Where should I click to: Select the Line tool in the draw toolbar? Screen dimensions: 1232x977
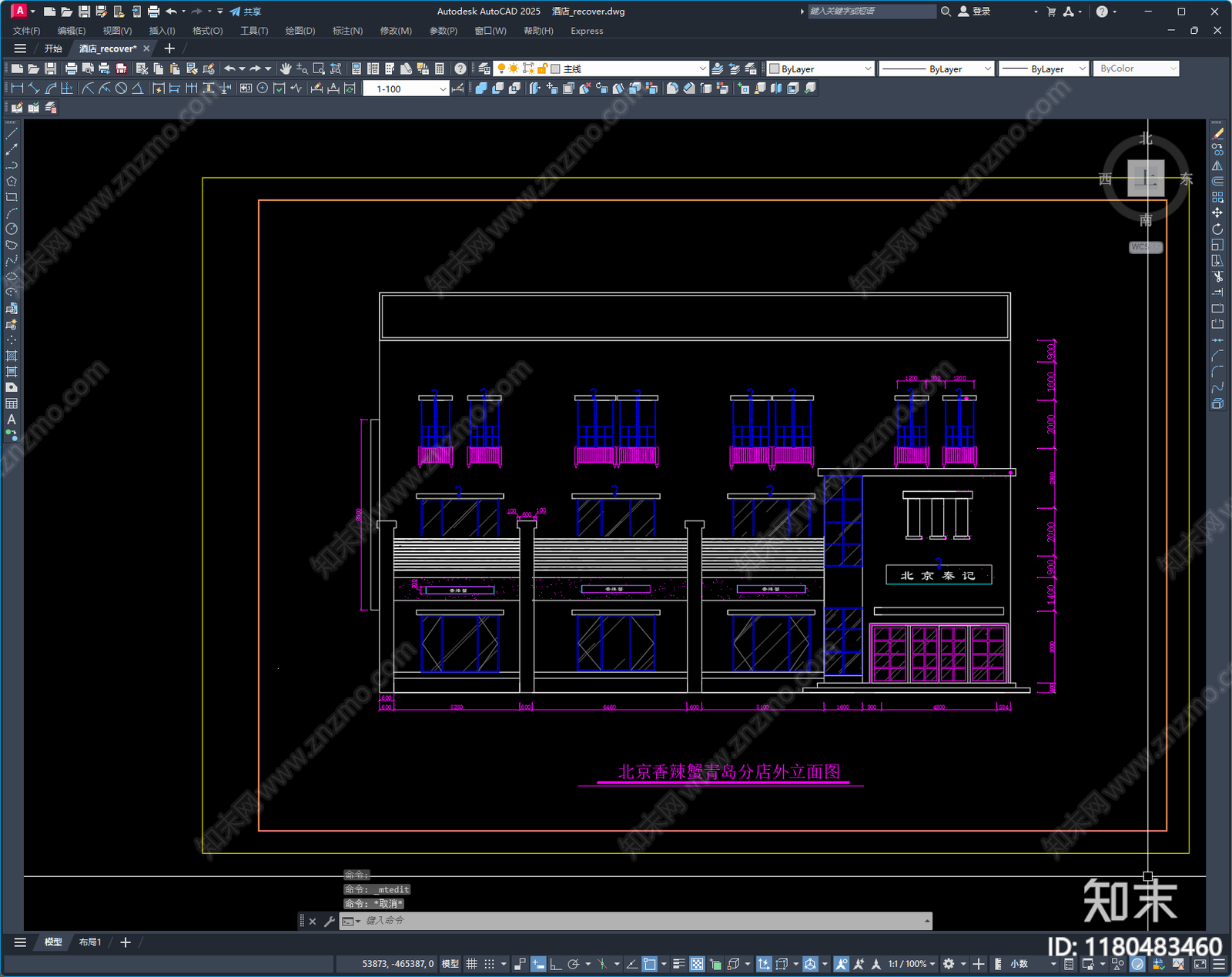tap(12, 134)
